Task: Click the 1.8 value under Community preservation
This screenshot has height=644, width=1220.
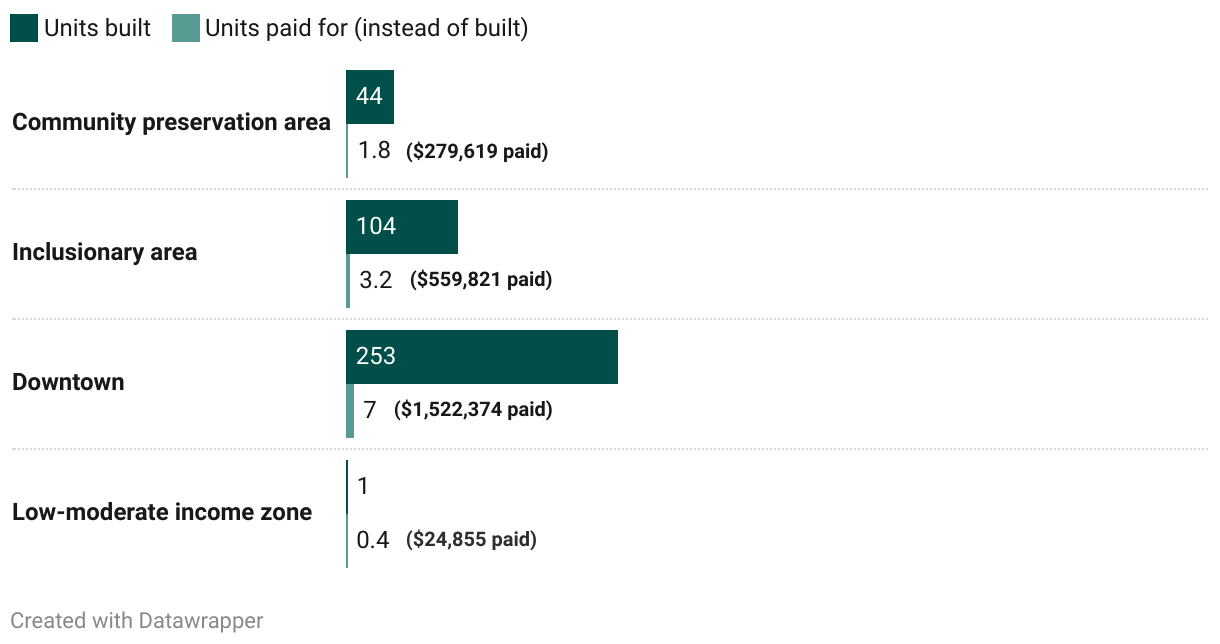Action: [x=374, y=151]
